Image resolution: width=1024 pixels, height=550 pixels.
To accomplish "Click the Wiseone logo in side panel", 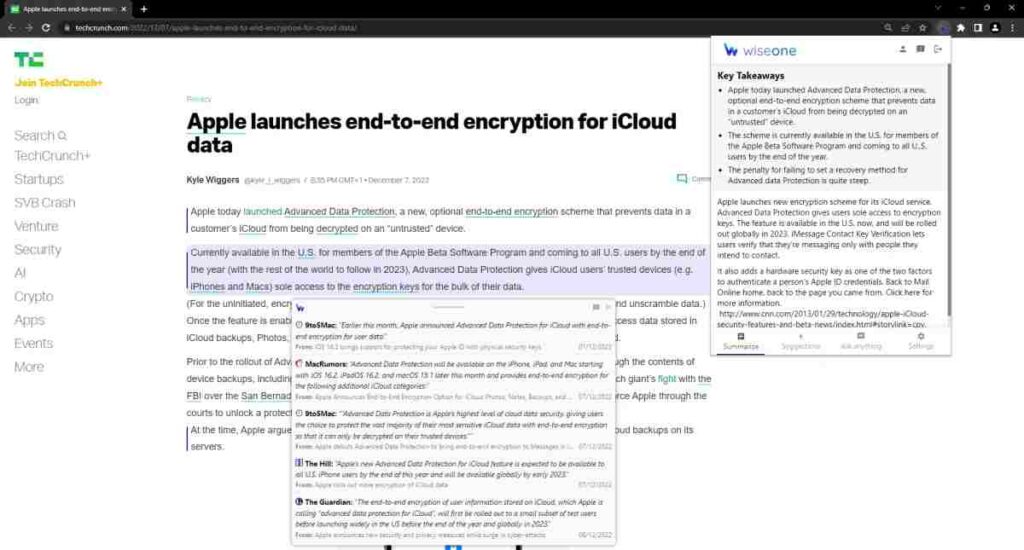I will pyautogui.click(x=760, y=50).
